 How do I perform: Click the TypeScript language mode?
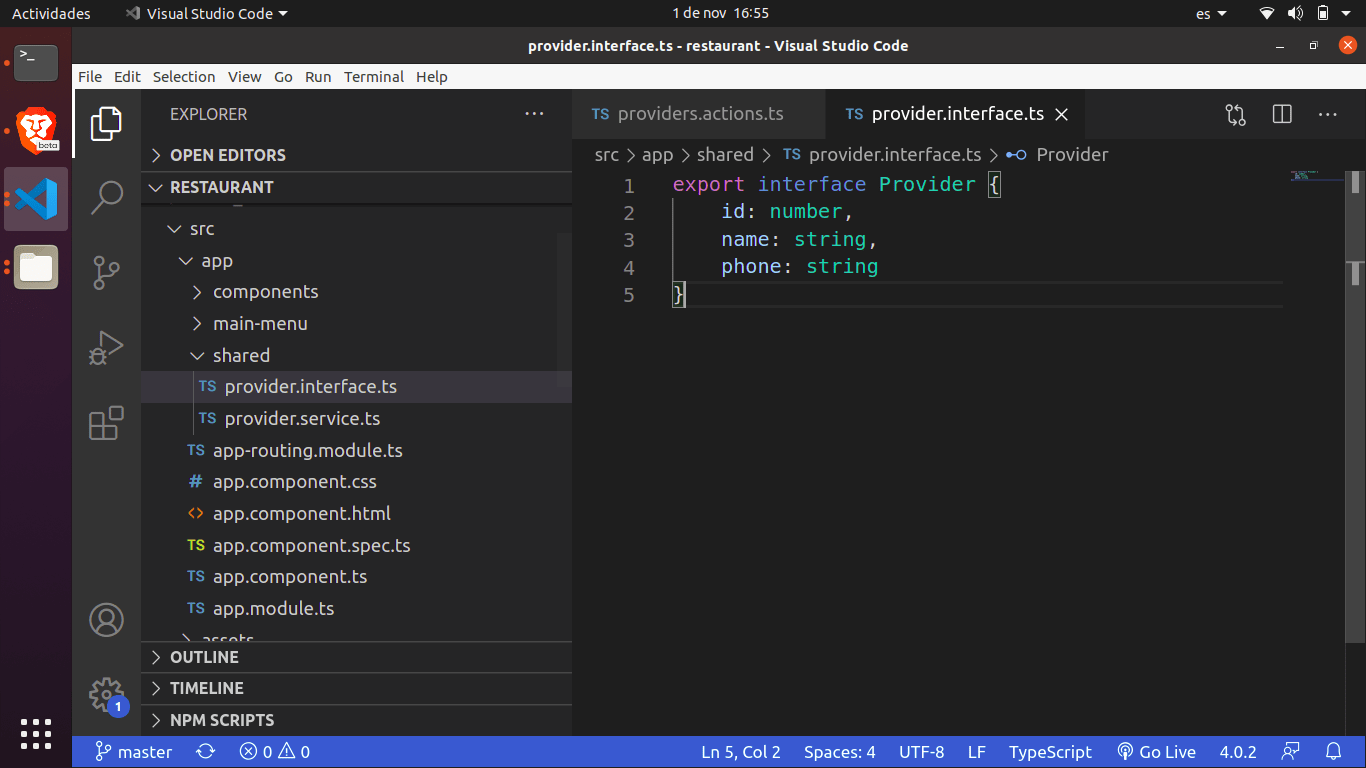point(1050,752)
